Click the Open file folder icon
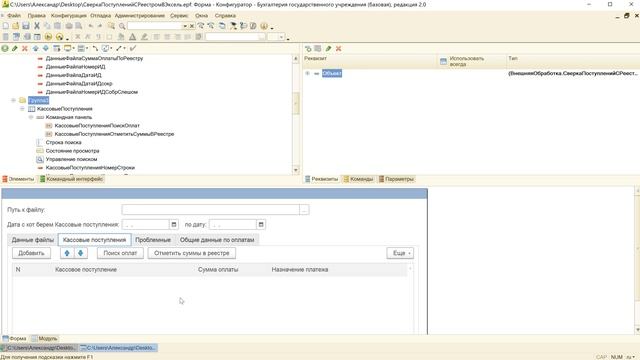The image size is (640, 360). click(x=16, y=26)
